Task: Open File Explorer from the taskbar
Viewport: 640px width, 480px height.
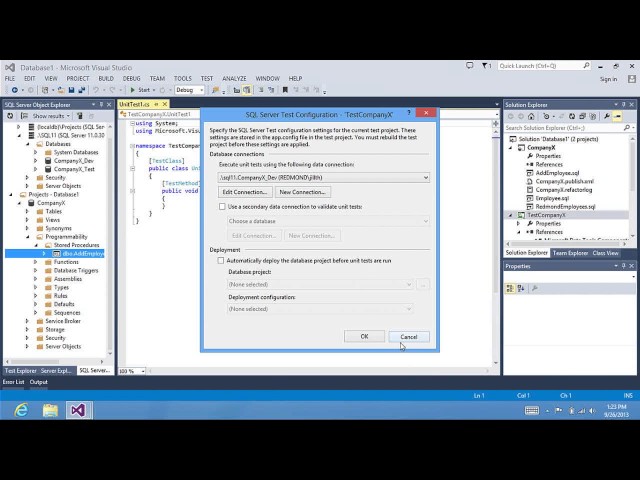Action: (50, 410)
